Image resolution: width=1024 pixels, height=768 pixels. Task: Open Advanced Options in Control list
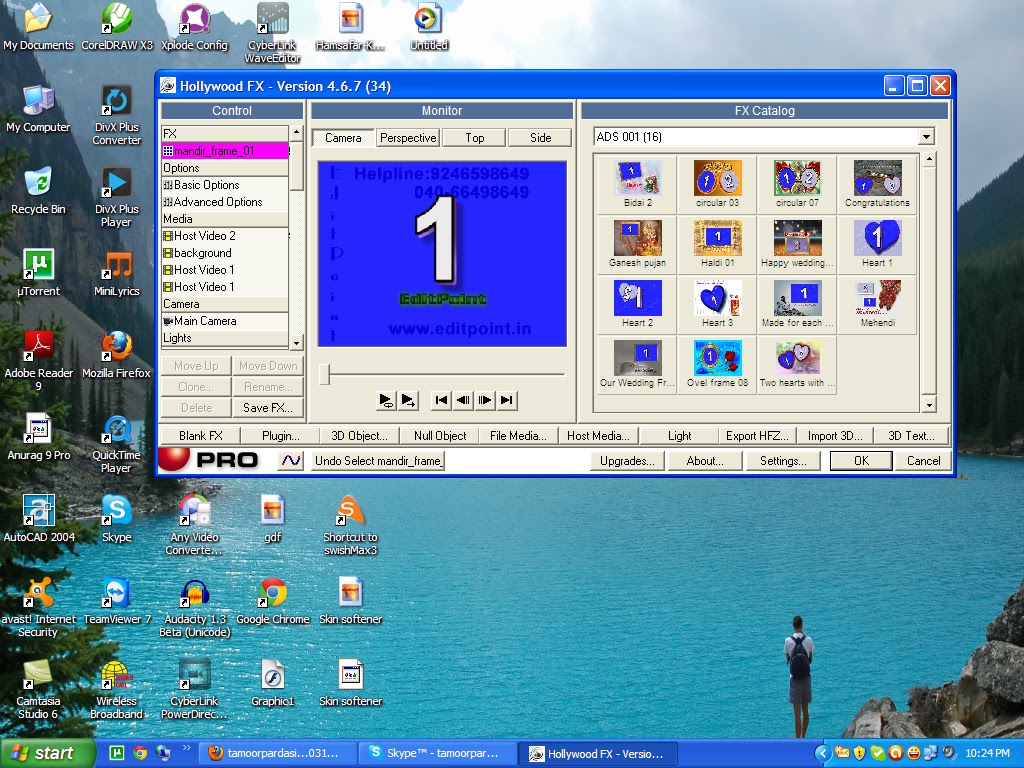point(225,202)
